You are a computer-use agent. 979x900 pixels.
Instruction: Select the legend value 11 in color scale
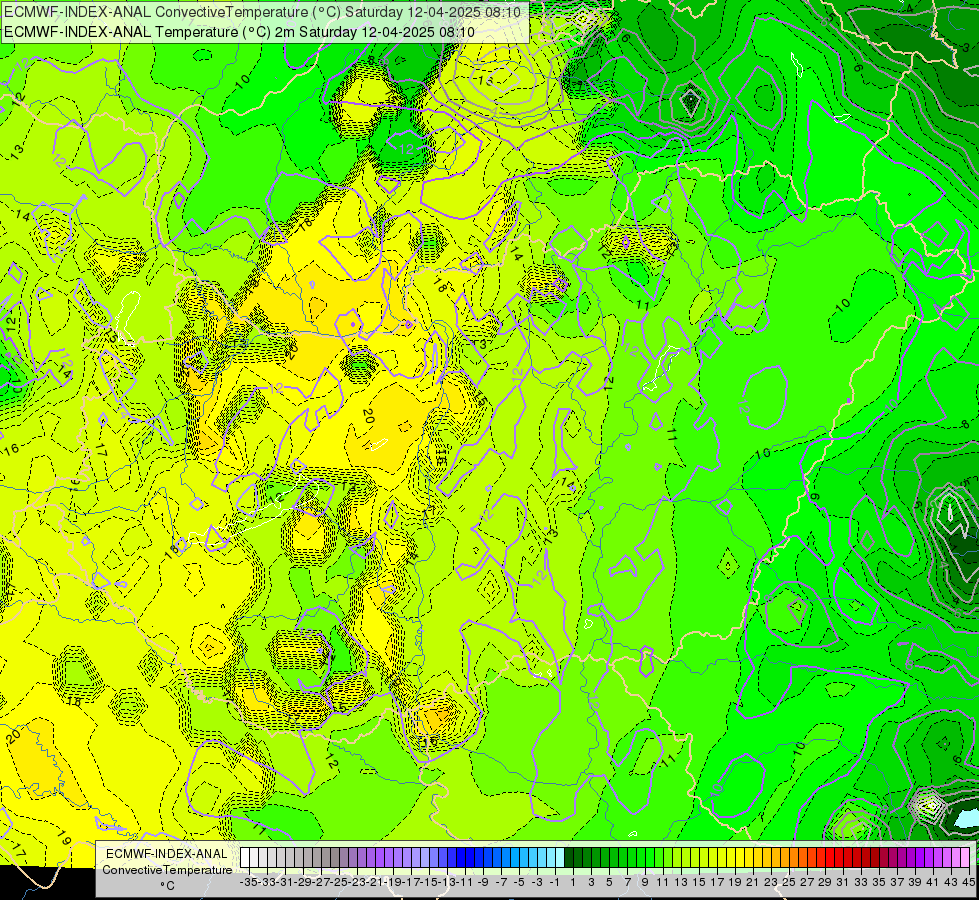[x=662, y=882]
